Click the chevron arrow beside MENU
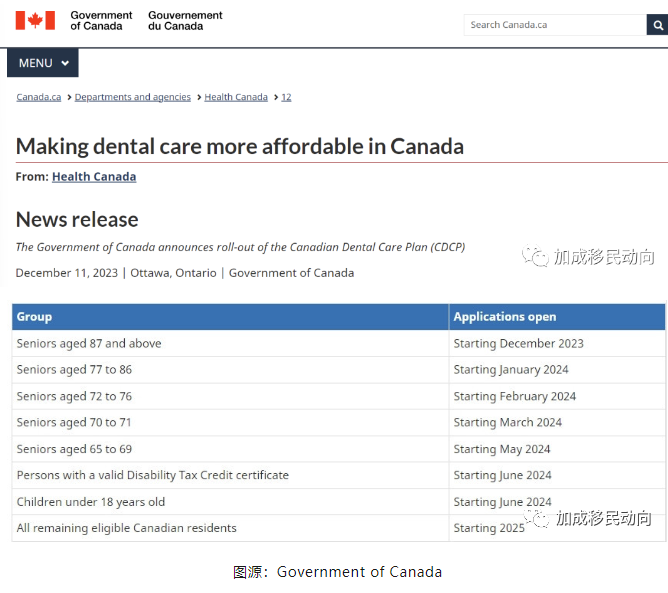Screen dimensions: 668x593 click(x=65, y=63)
